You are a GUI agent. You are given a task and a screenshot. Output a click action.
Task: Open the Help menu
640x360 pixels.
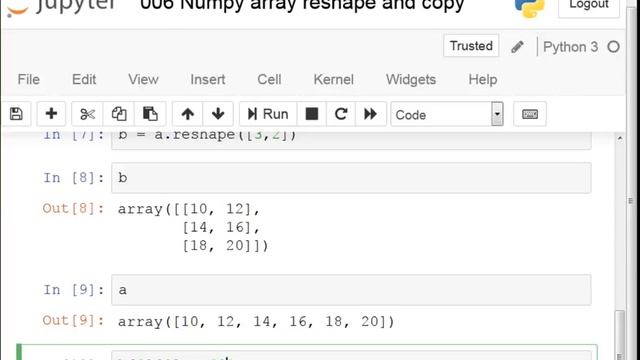pos(483,80)
